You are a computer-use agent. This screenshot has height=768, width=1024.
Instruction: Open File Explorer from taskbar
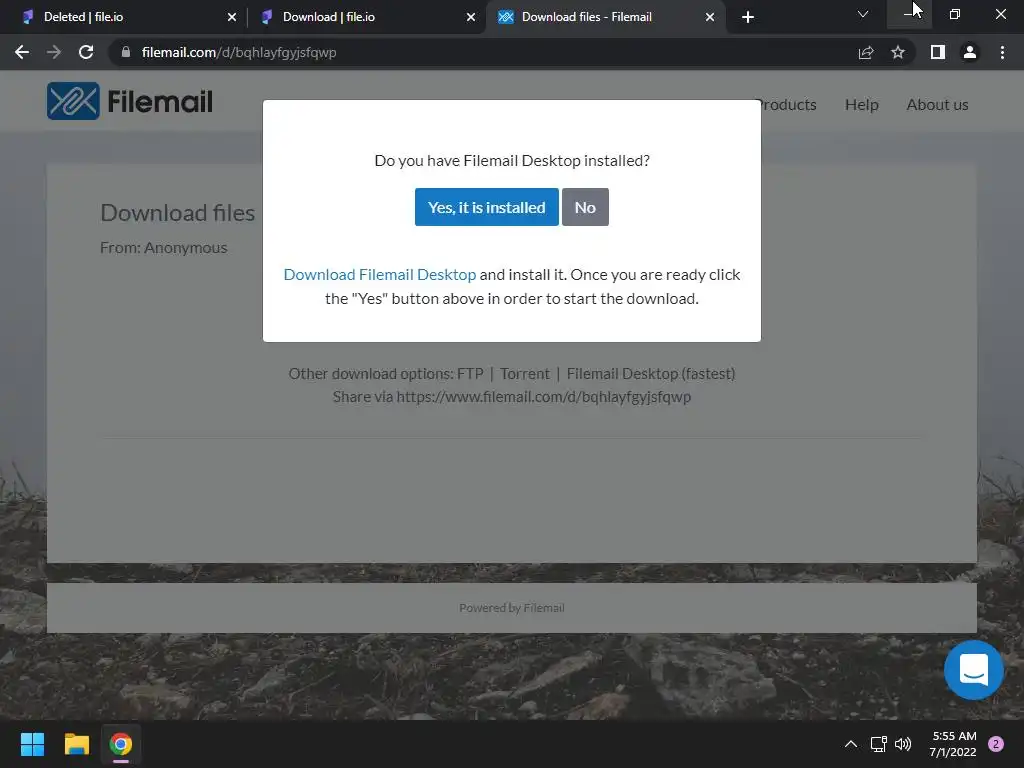76,744
